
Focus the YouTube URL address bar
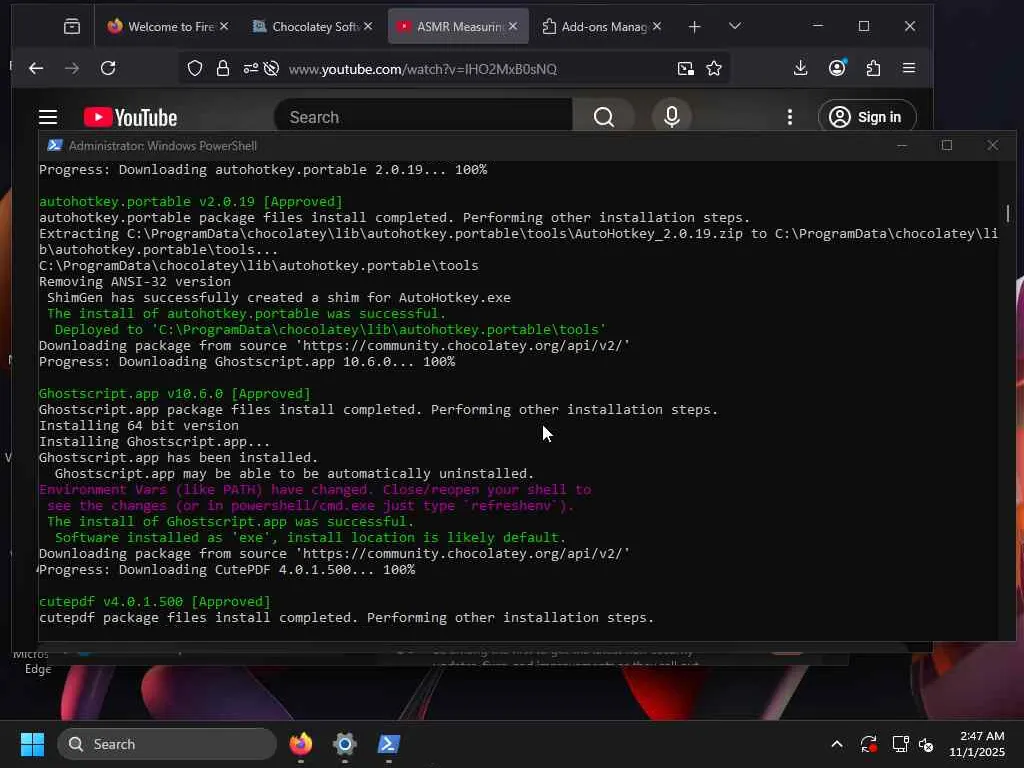pyautogui.click(x=423, y=69)
